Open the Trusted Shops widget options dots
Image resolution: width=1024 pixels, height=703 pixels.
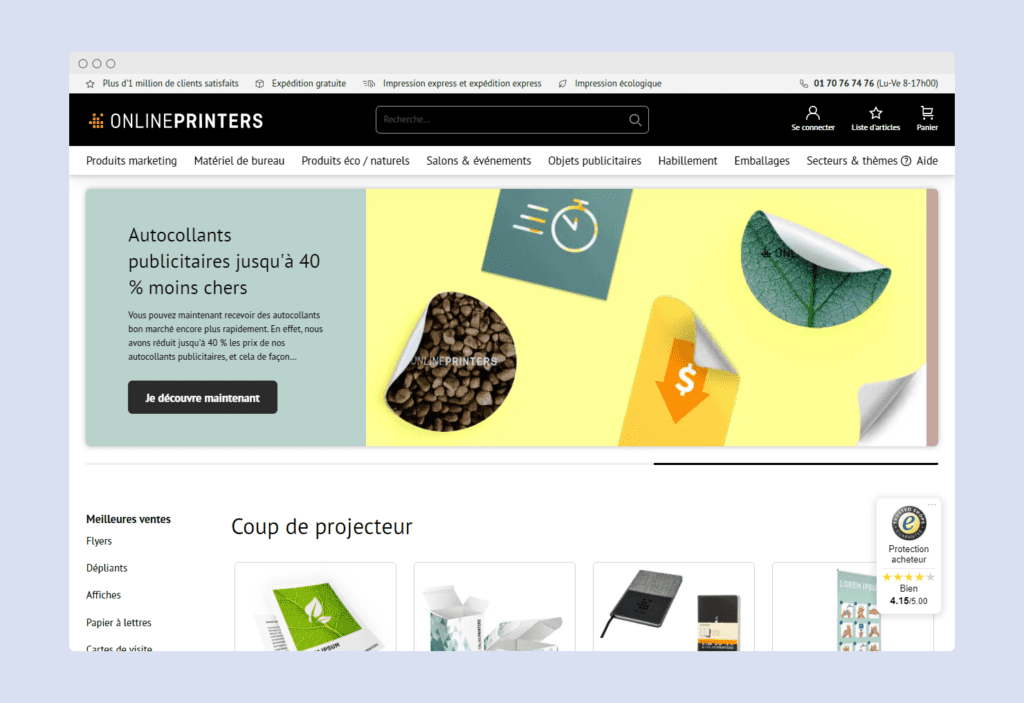click(x=932, y=504)
